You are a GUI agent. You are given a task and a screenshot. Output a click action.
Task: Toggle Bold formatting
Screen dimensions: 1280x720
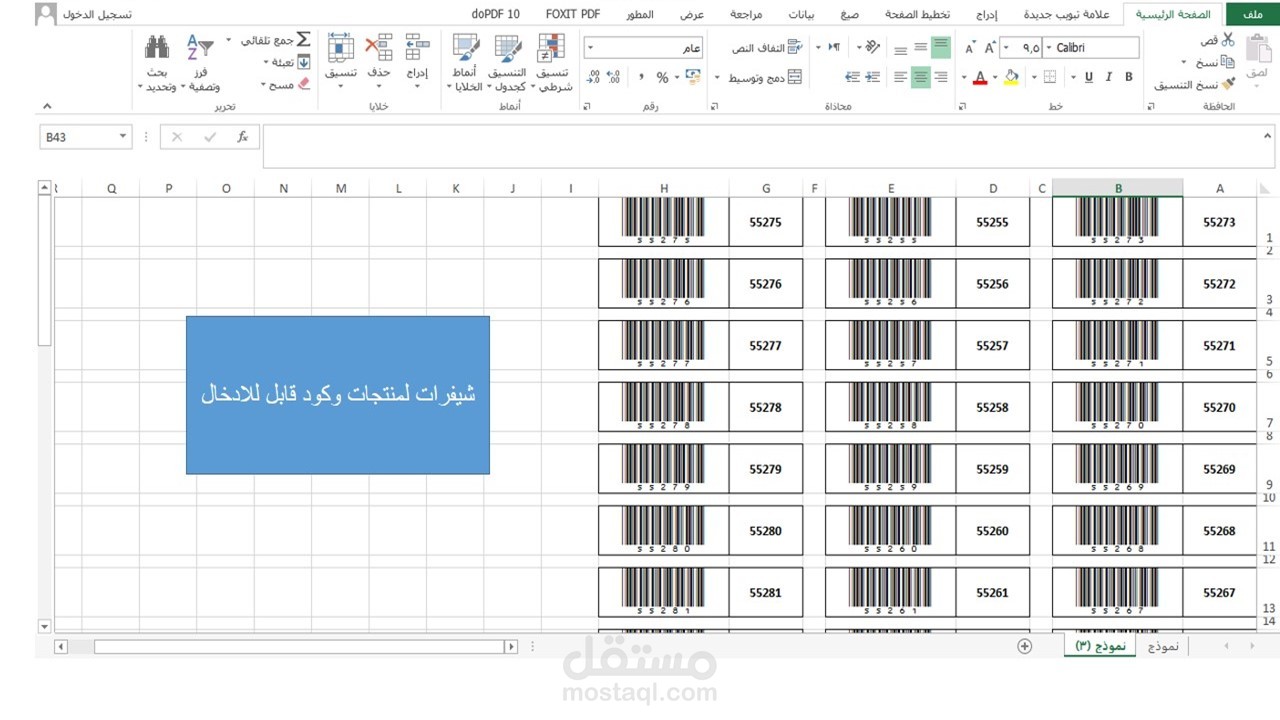[x=1129, y=77]
